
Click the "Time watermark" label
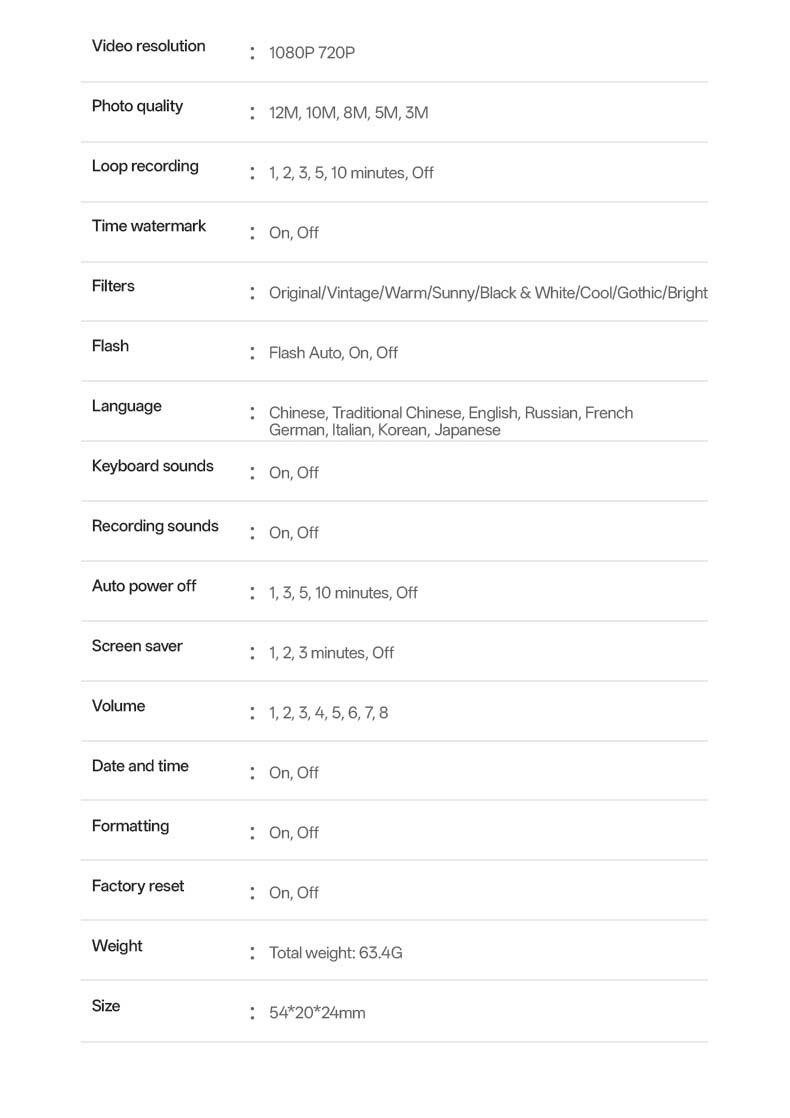point(148,226)
